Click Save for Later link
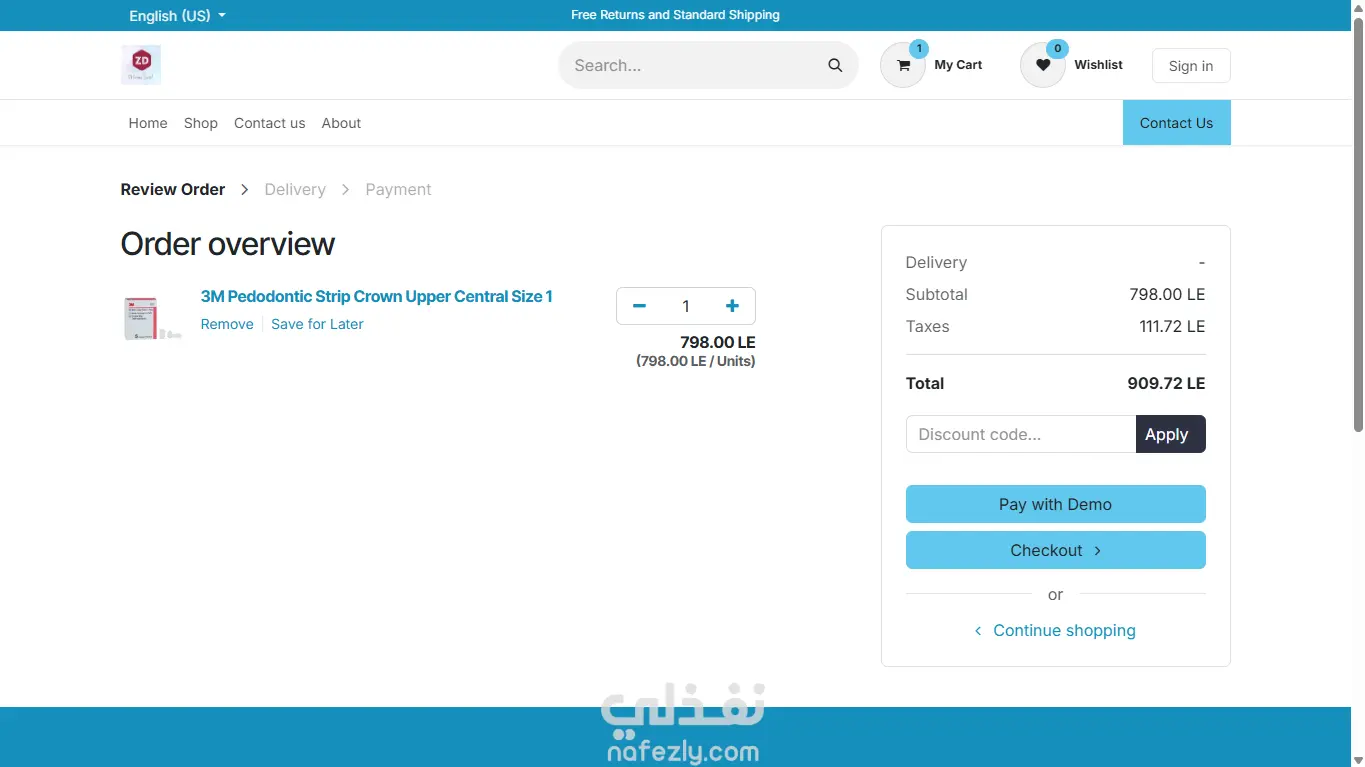Screen dimensions: 1365x767 [317, 324]
